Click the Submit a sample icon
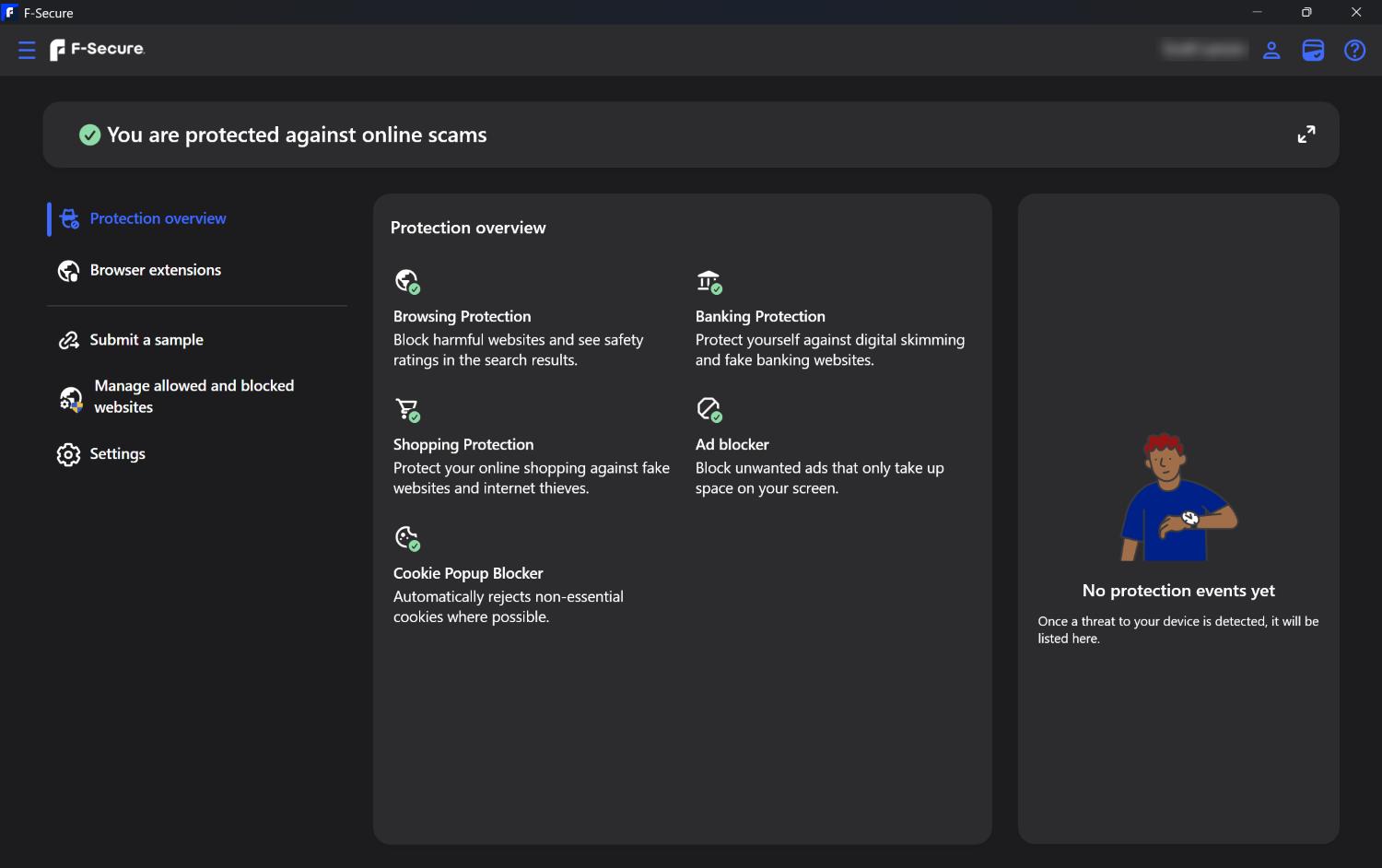 (x=69, y=340)
